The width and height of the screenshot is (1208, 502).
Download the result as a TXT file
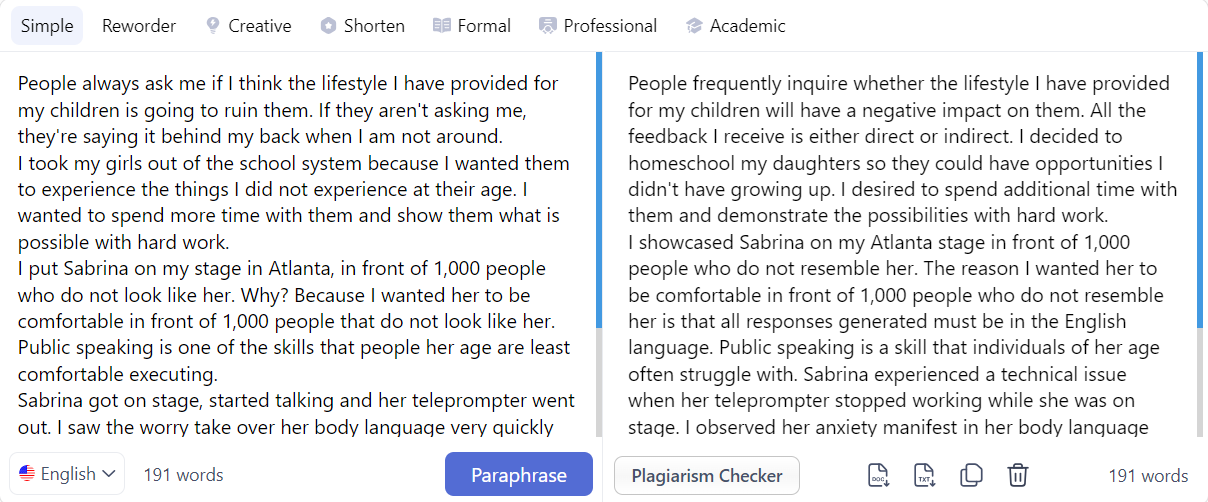[x=925, y=475]
